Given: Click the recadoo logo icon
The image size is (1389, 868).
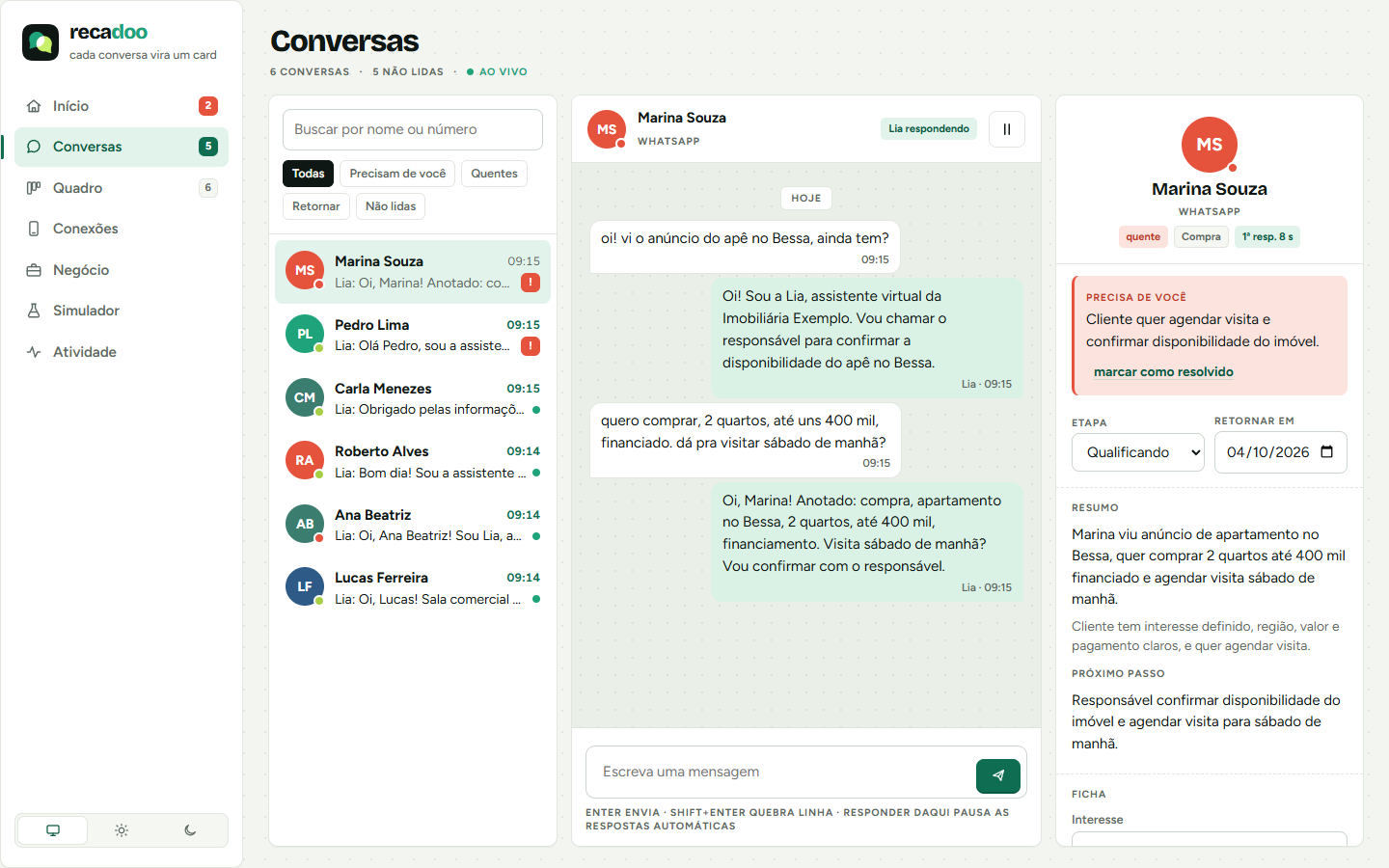Looking at the screenshot, I should pyautogui.click(x=41, y=42).
